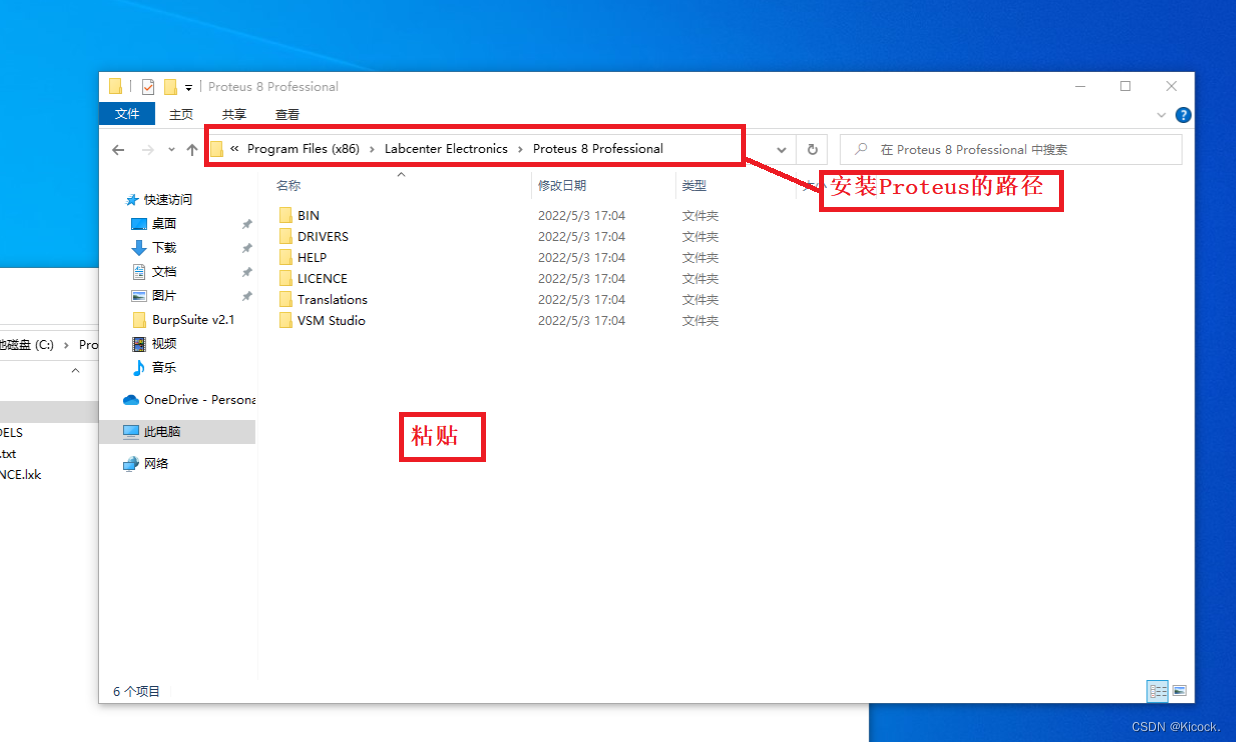Switch to large thumbnails view icon
The image size is (1236, 742).
point(1179,690)
